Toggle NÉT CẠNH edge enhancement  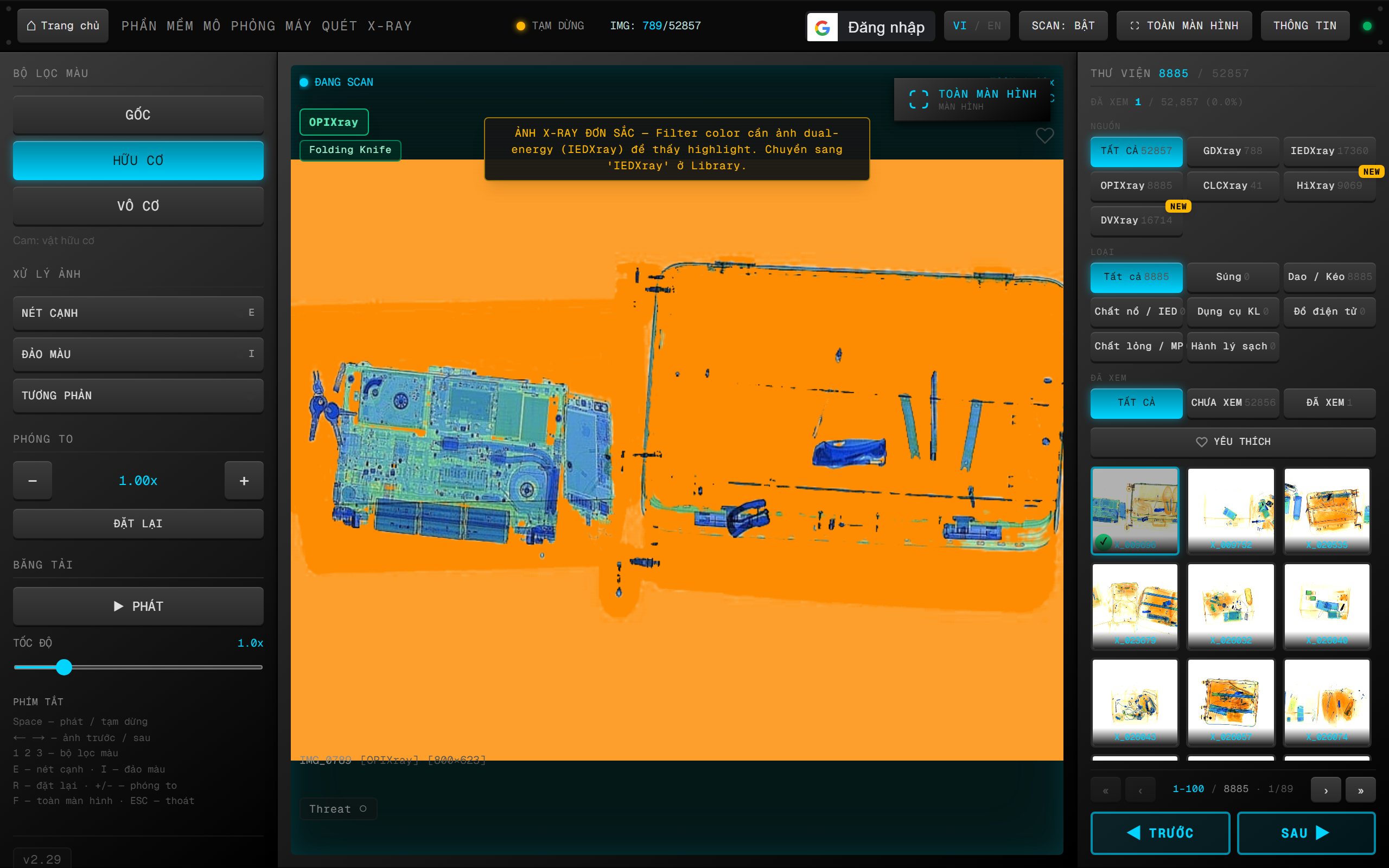pos(138,313)
